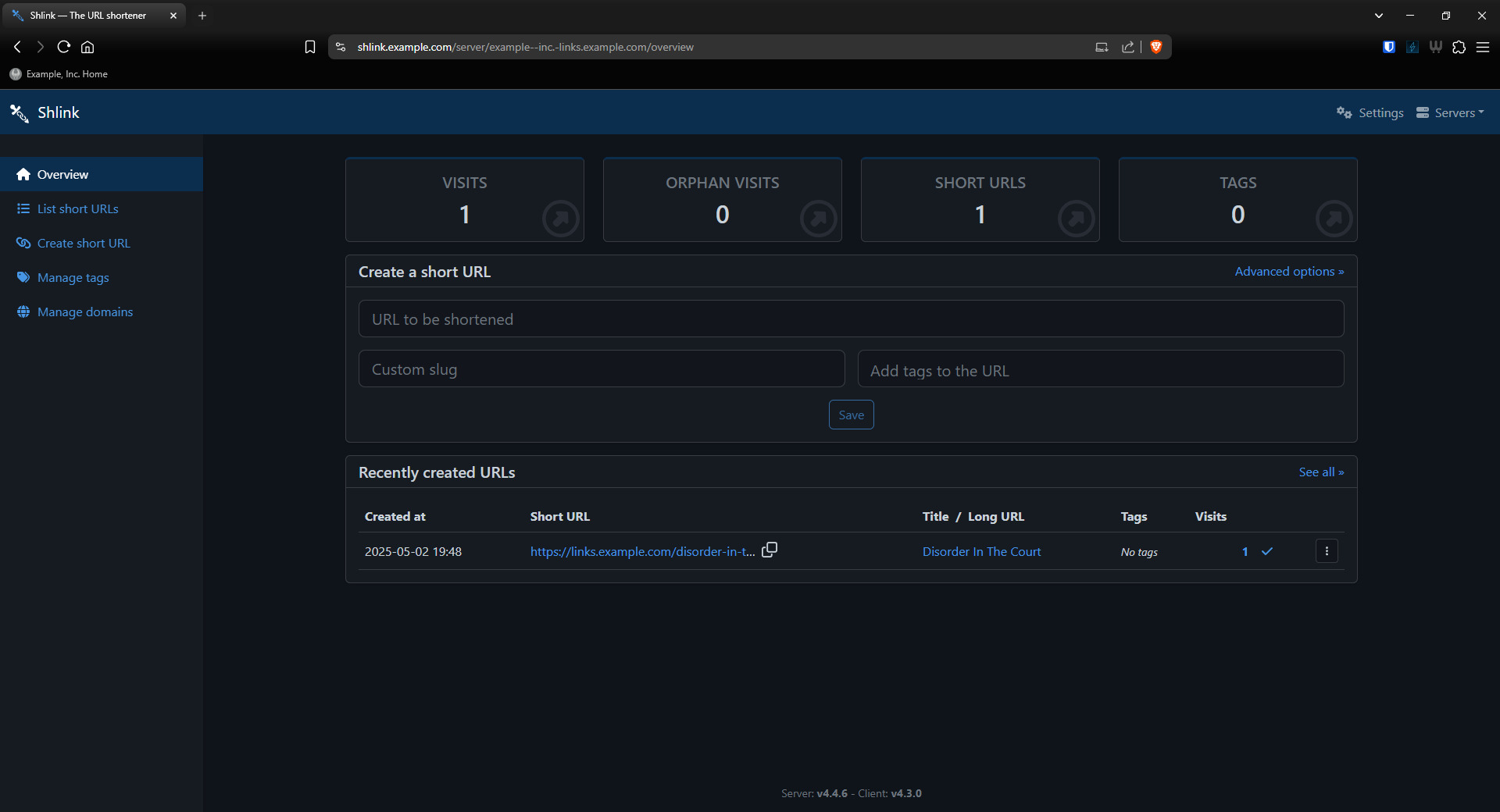Open the three-dot options menu for the URL row

tap(1327, 551)
